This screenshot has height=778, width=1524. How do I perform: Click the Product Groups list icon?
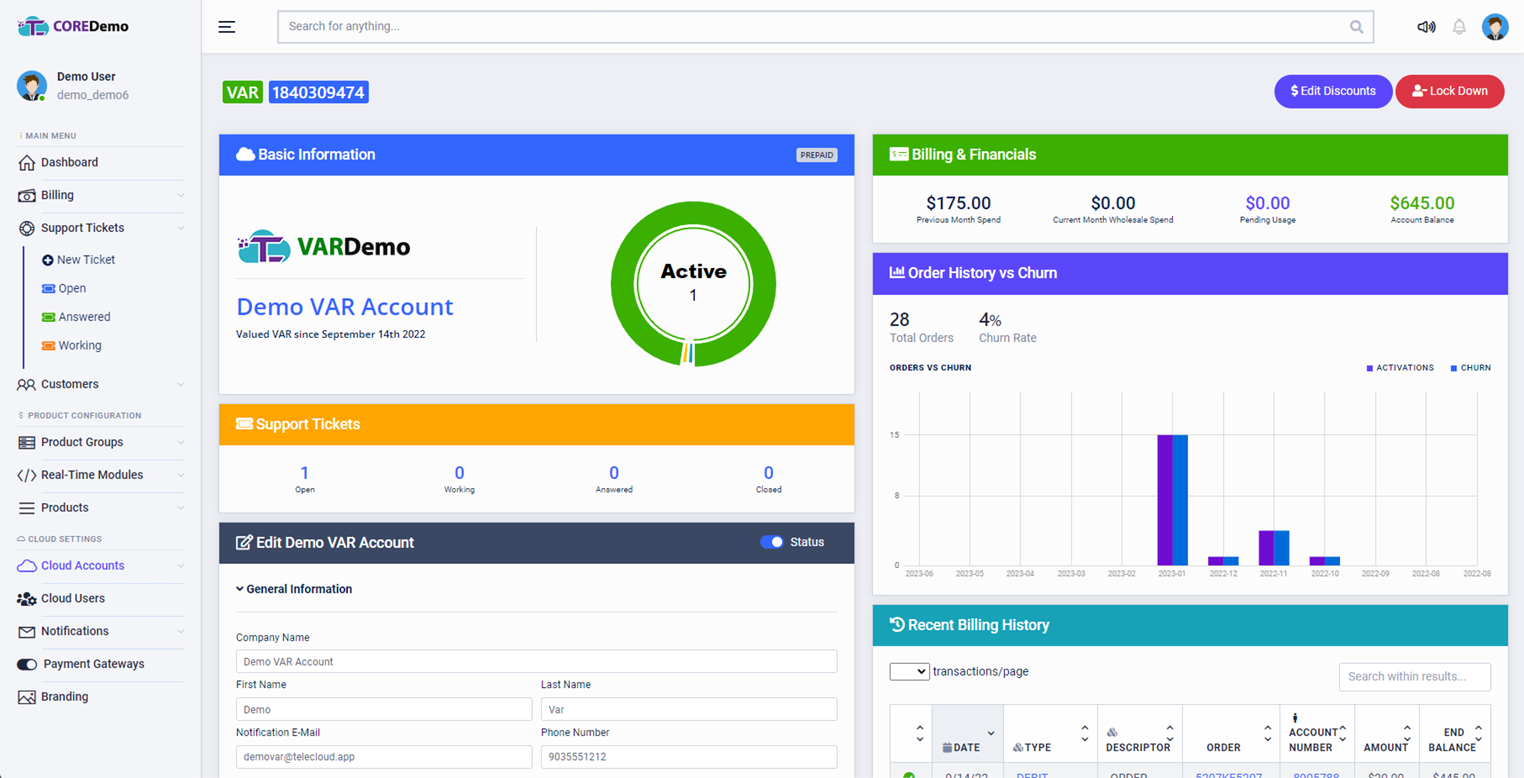26,442
